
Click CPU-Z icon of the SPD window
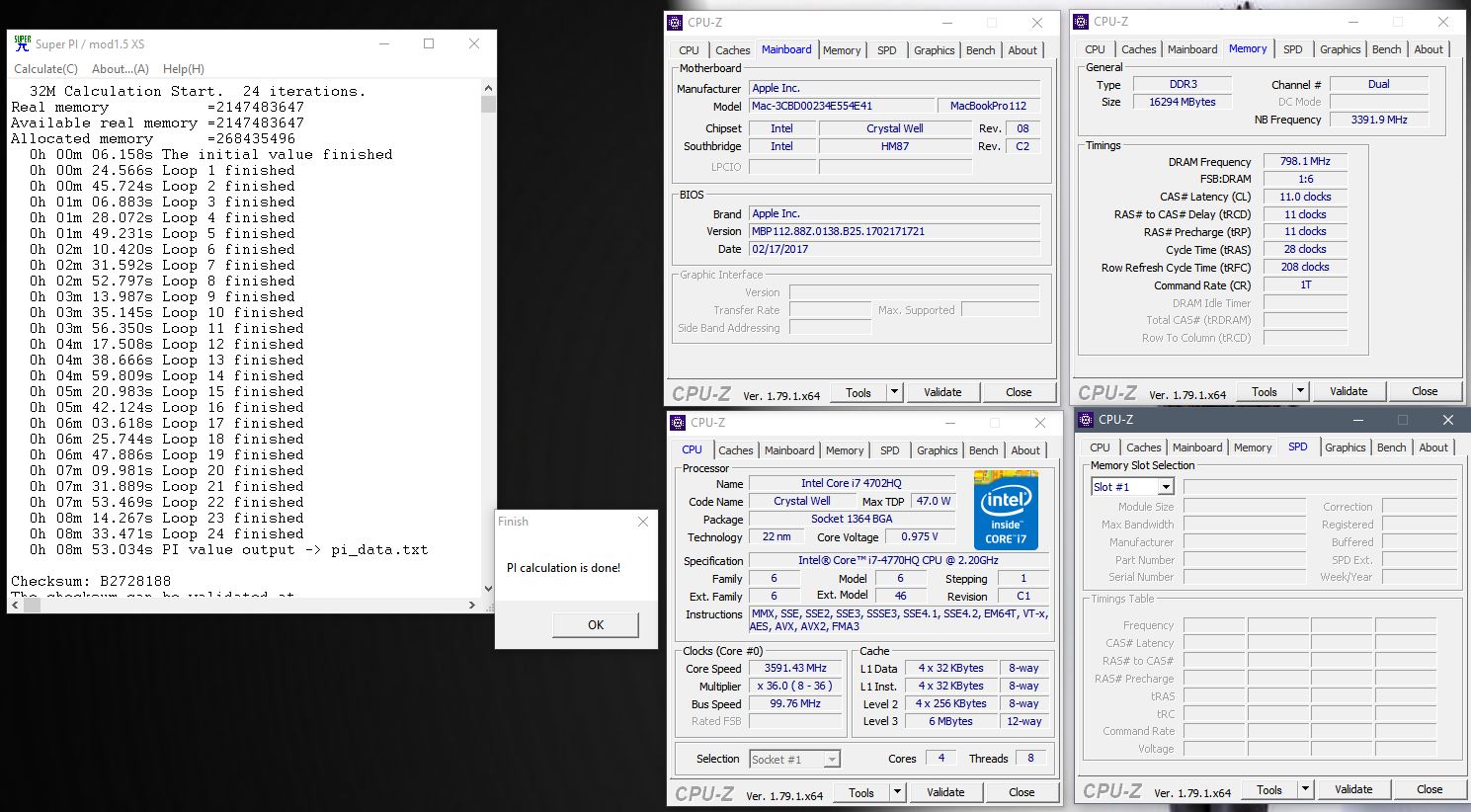point(1086,420)
